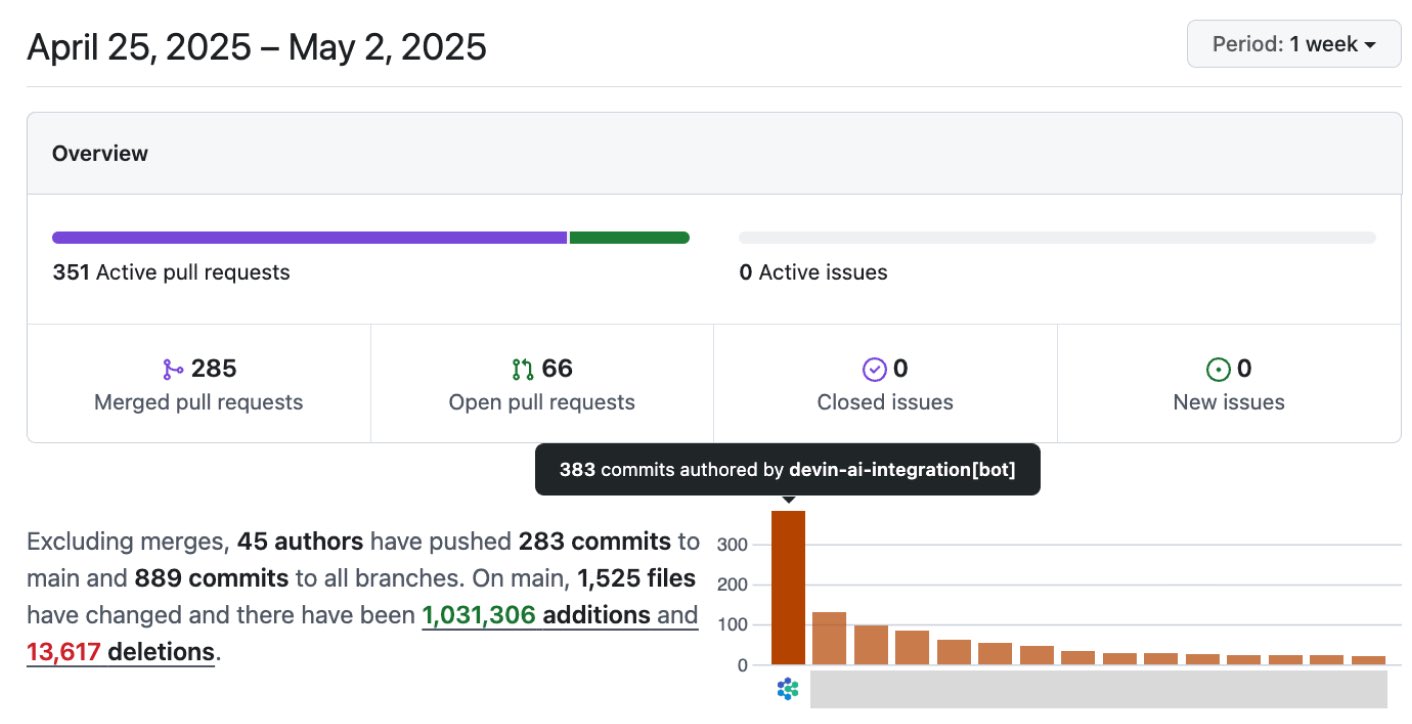Click the purple merged segment of progress bar
This screenshot has width=1412, height=724.
tap(309, 238)
